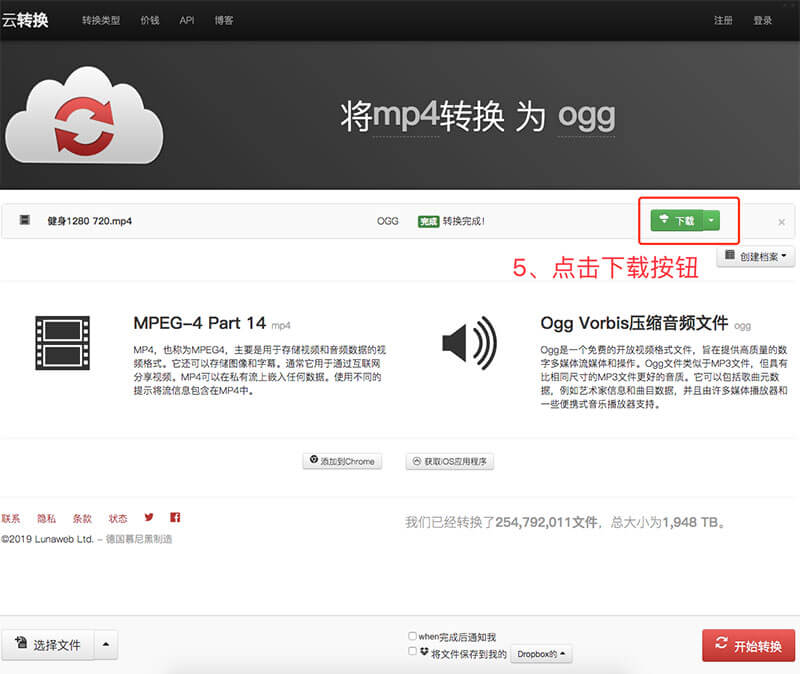Click 登录 to log in
The height and width of the screenshot is (674, 800).
point(762,20)
